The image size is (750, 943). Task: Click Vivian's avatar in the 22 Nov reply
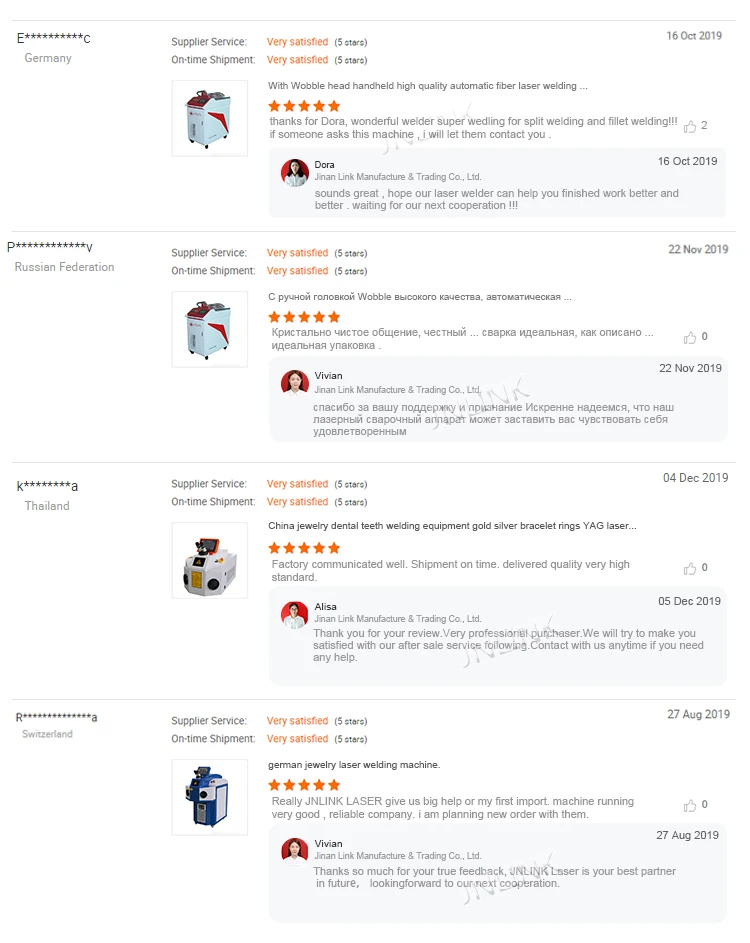tap(295, 383)
